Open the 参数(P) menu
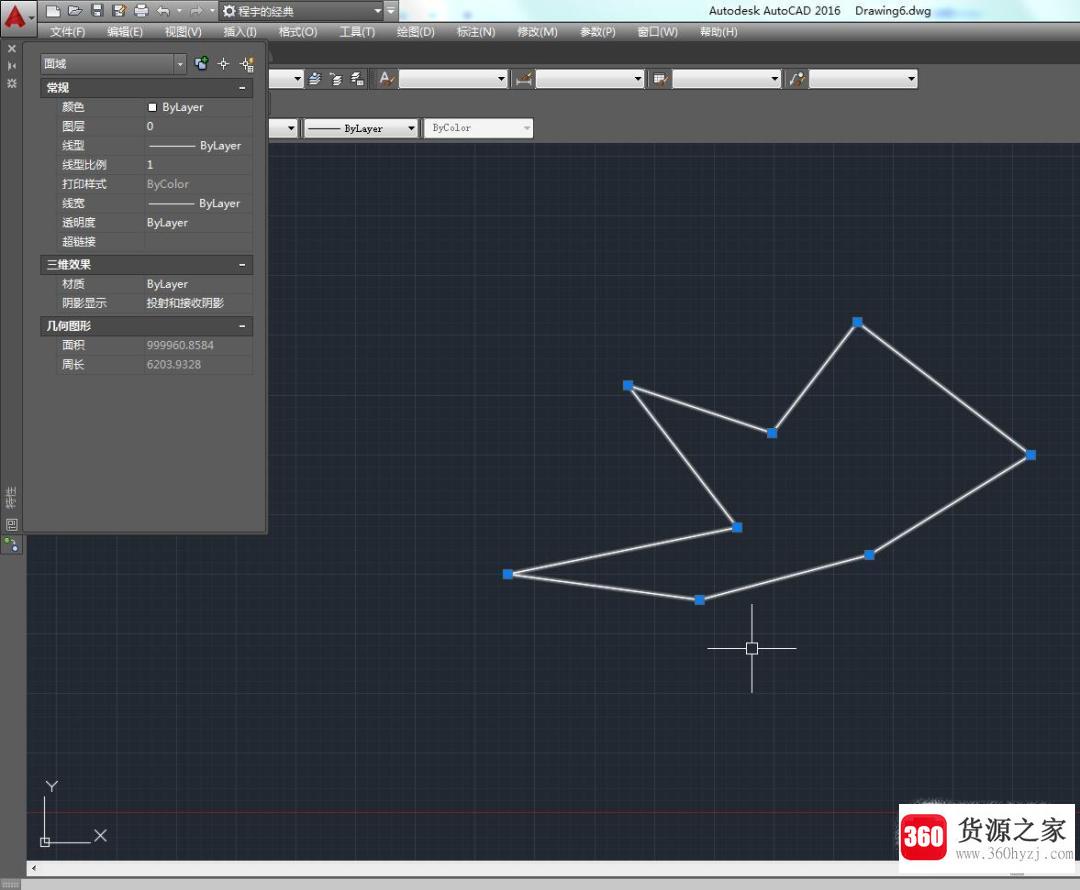 coord(597,32)
